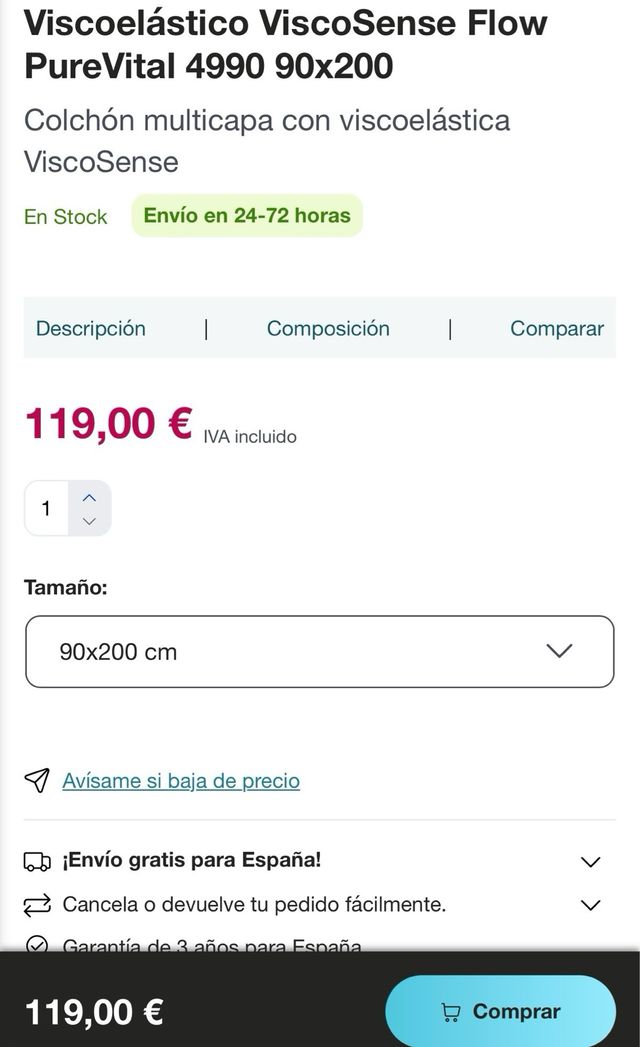The width and height of the screenshot is (640, 1047).
Task: Click the Envío en 24-72 horas badge
Action: pyautogui.click(x=246, y=215)
